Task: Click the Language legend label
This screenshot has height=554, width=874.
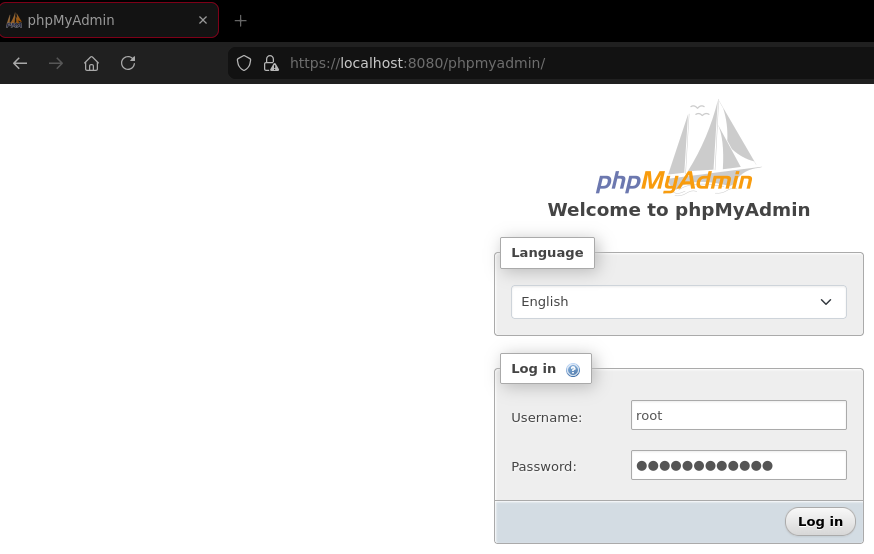Action: [547, 252]
